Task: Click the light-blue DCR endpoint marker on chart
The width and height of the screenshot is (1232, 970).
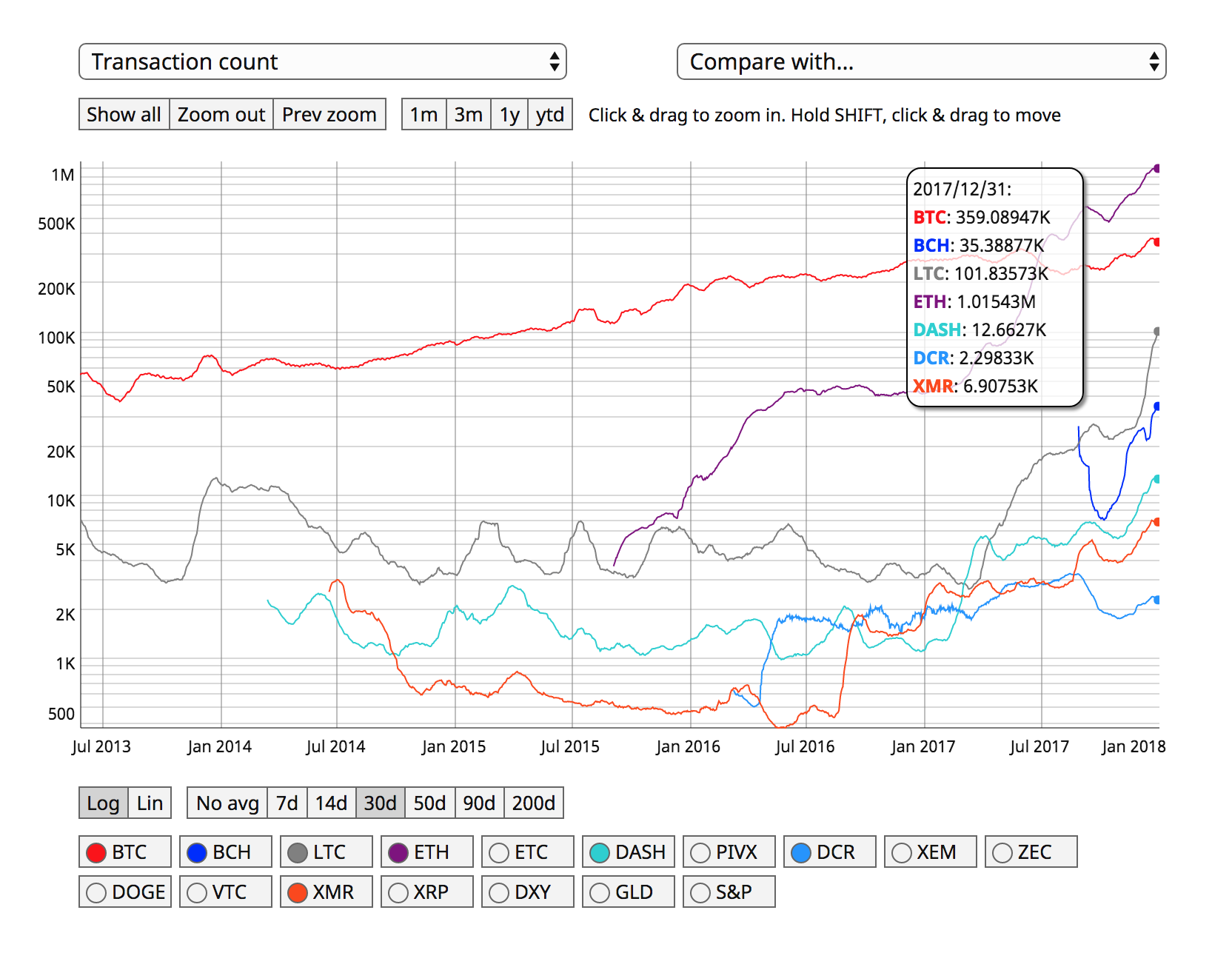Action: [1156, 600]
